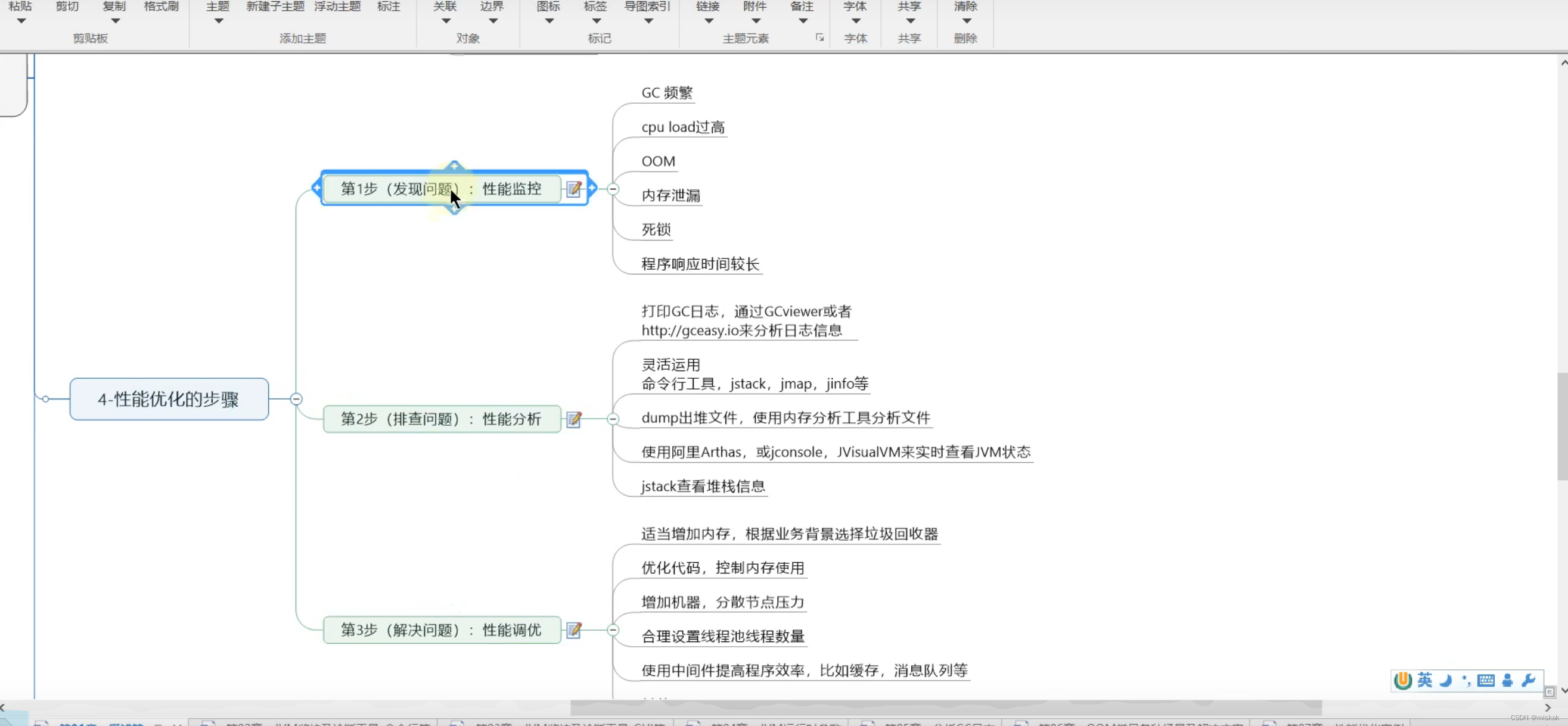Click the left quick-add handle of 第1步 topic
This screenshot has width=1568, height=726.
tap(316, 188)
